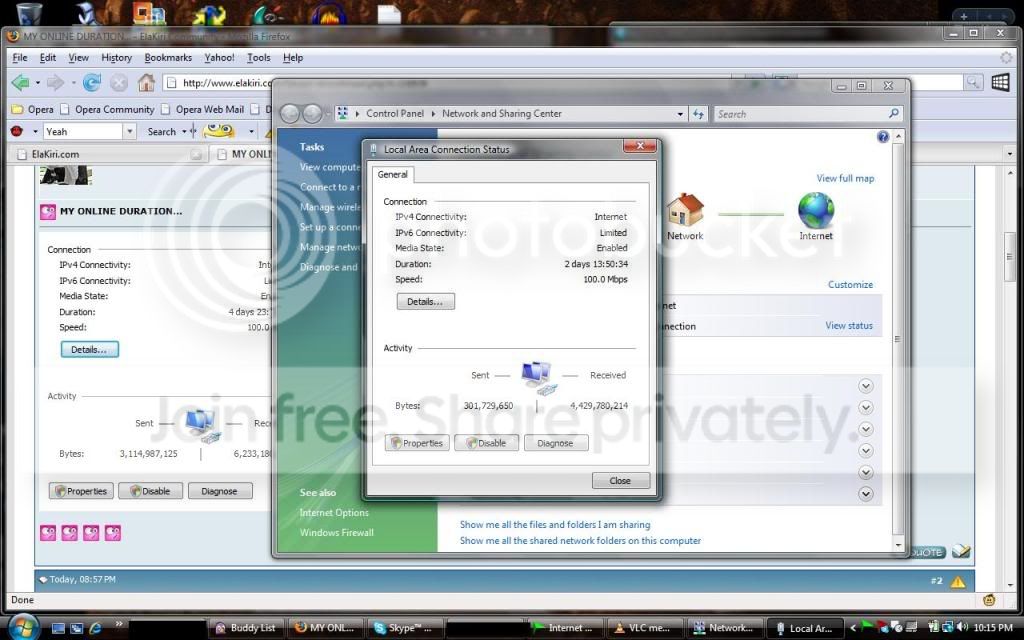Open Windows Firewall in See also
The height and width of the screenshot is (640, 1024).
pyautogui.click(x=337, y=533)
